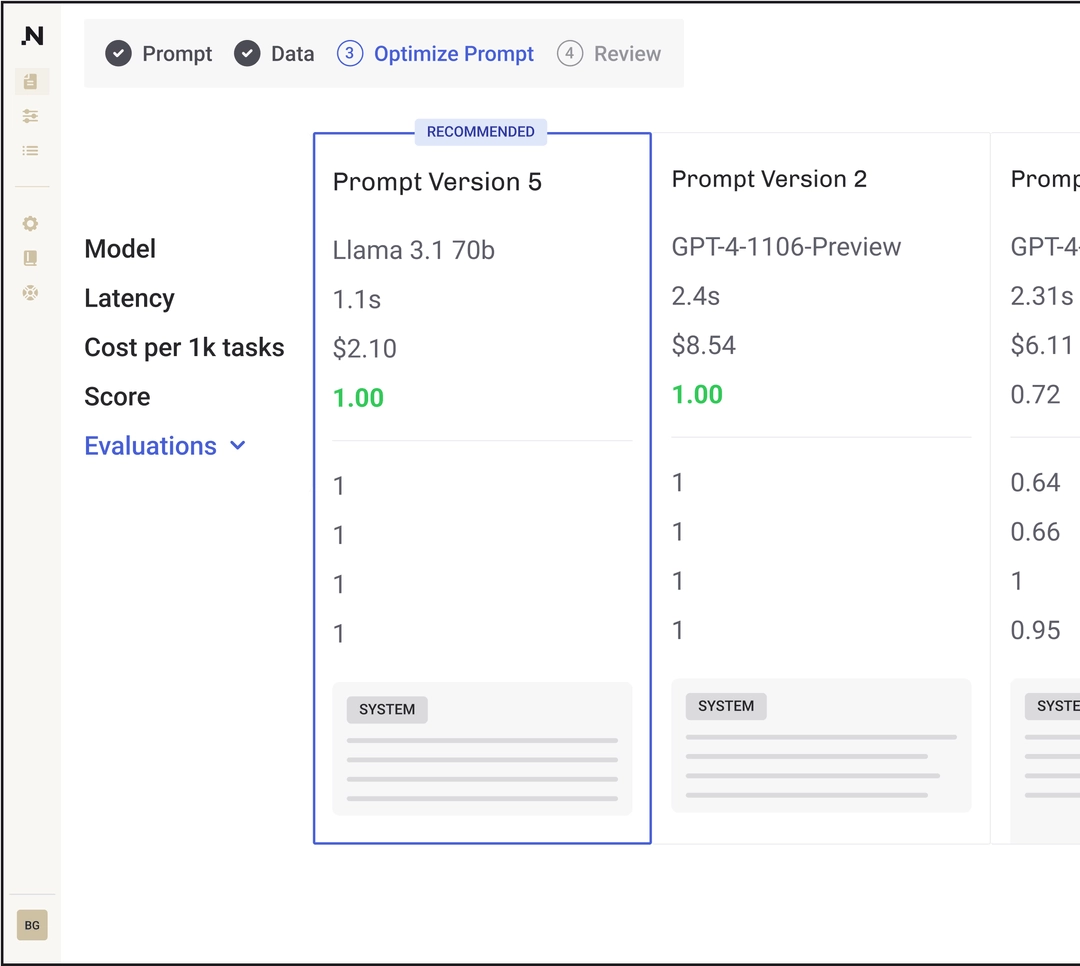Click the Prompt step checkmark circle
The image size is (1080, 966).
pos(119,54)
